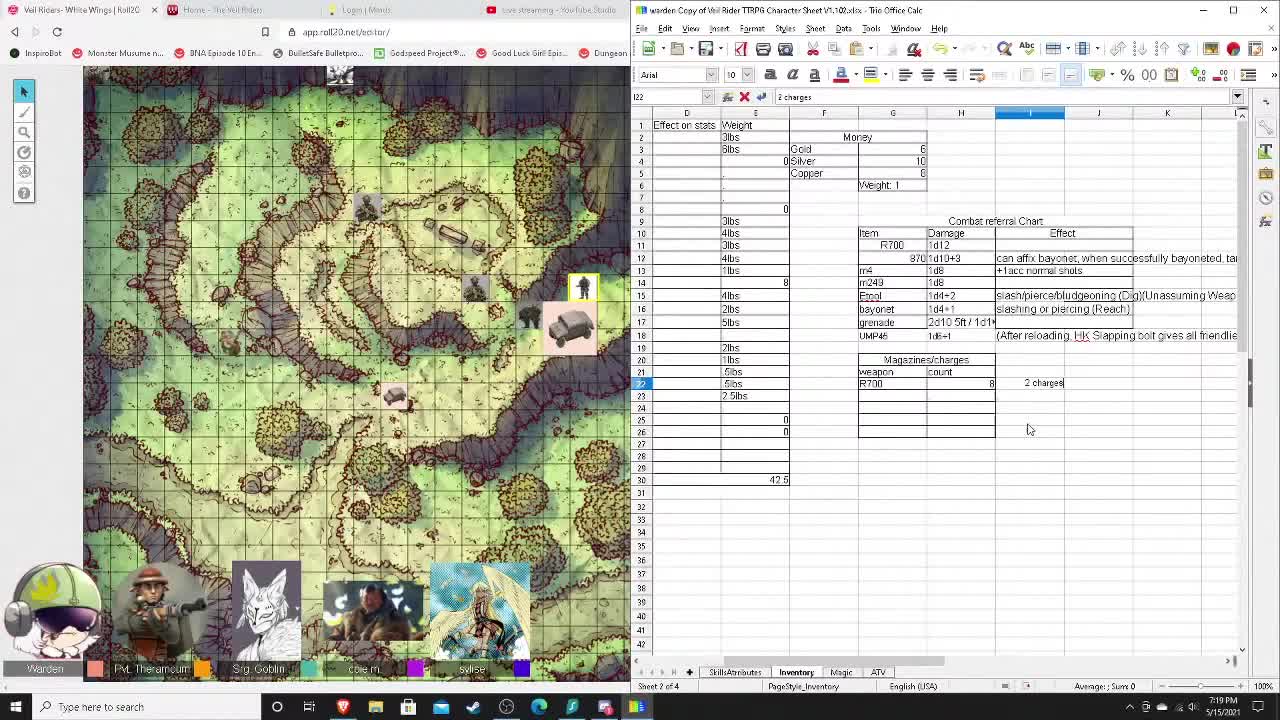
Task: Align cell text to the right
Action: point(951,74)
